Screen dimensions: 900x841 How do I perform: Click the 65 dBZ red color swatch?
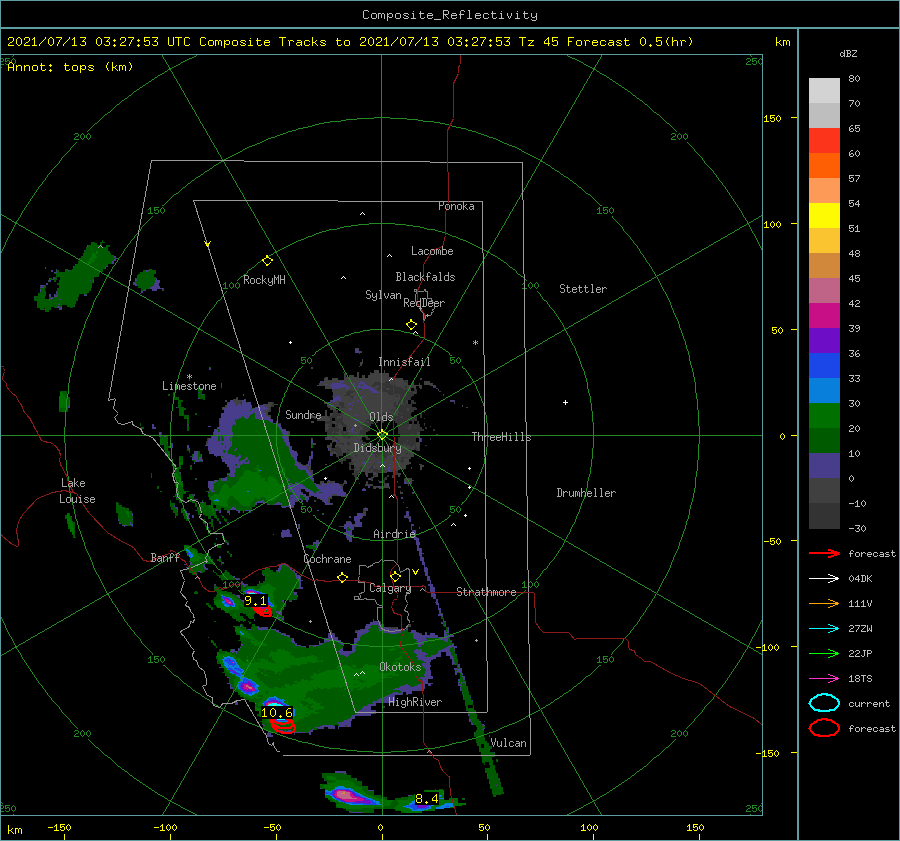tap(824, 141)
